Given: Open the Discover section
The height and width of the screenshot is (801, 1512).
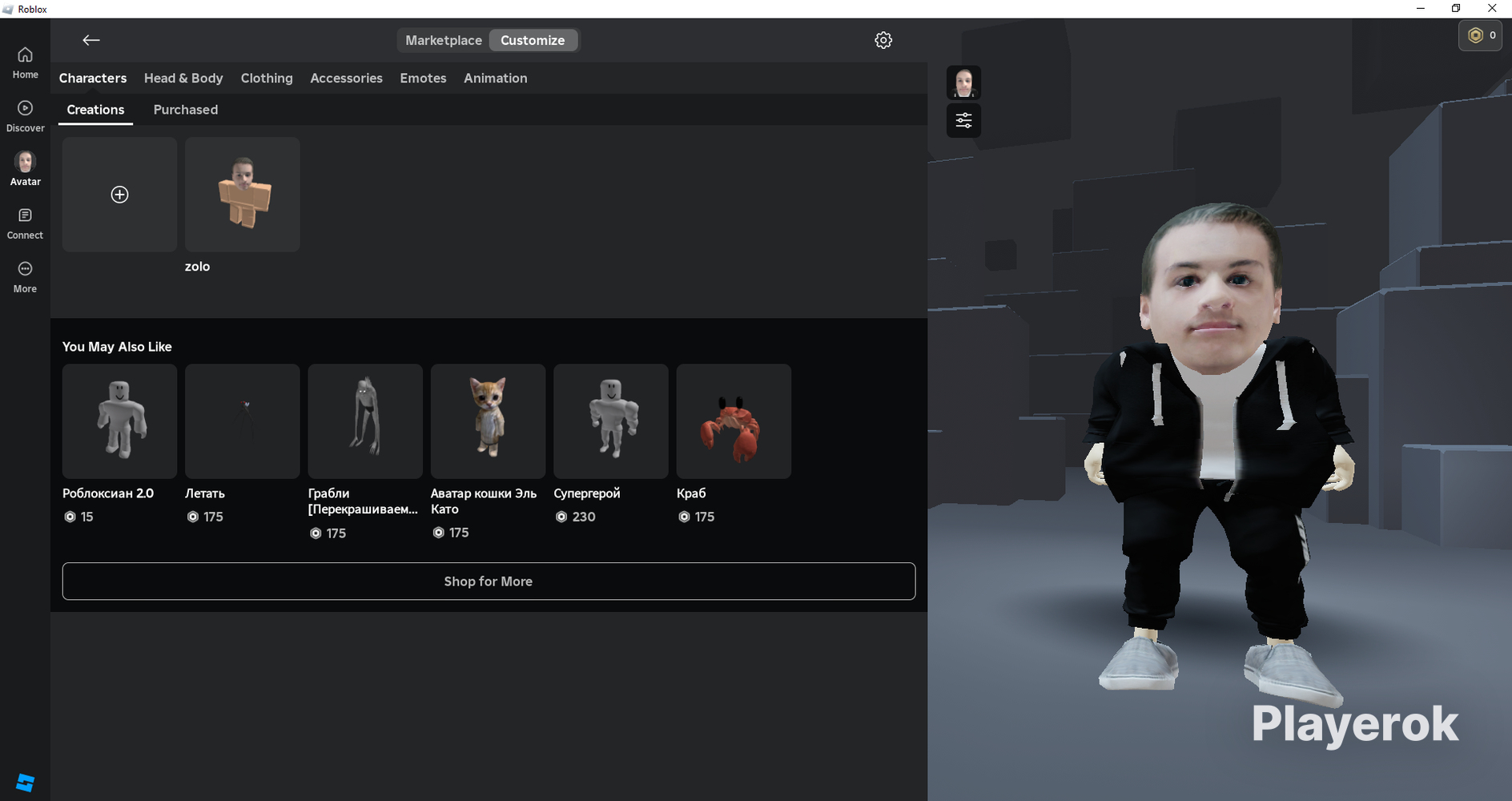Looking at the screenshot, I should click(25, 116).
